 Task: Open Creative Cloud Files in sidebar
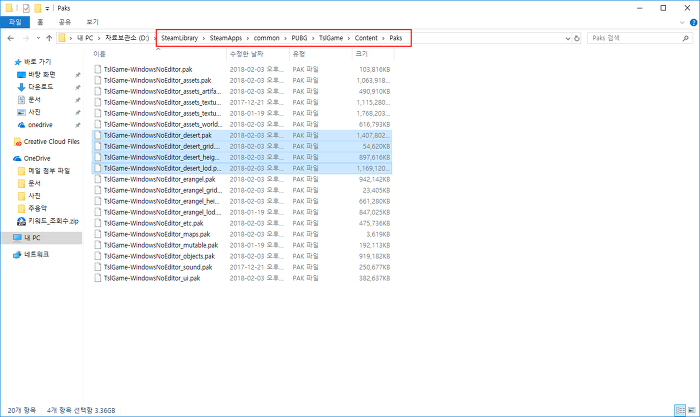tap(51, 142)
